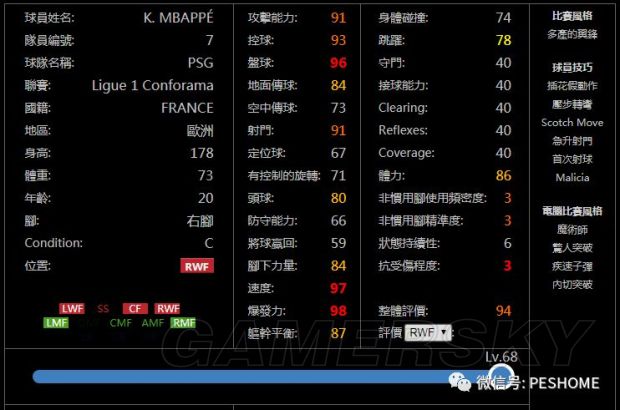Viewport: 620px width, 410px height.
Task: Click the 魔術師 COM playing style
Action: click(572, 228)
